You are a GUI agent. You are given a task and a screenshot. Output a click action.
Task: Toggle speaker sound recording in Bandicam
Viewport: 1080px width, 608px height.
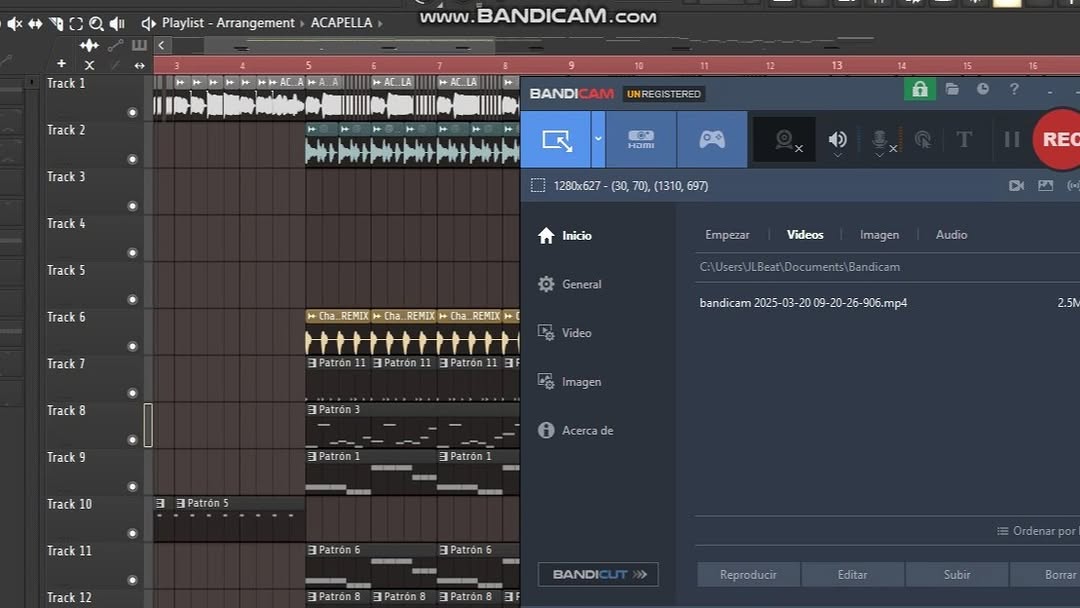(838, 140)
